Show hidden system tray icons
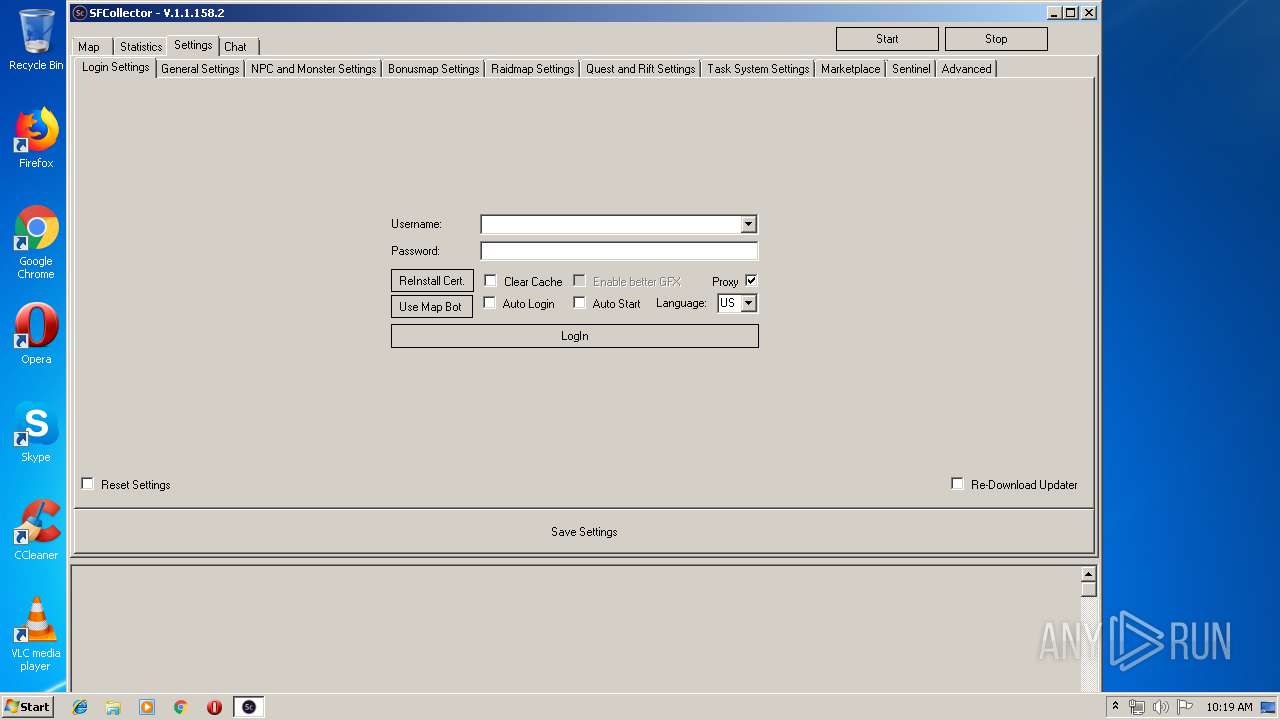1280x720 pixels. pos(1115,707)
